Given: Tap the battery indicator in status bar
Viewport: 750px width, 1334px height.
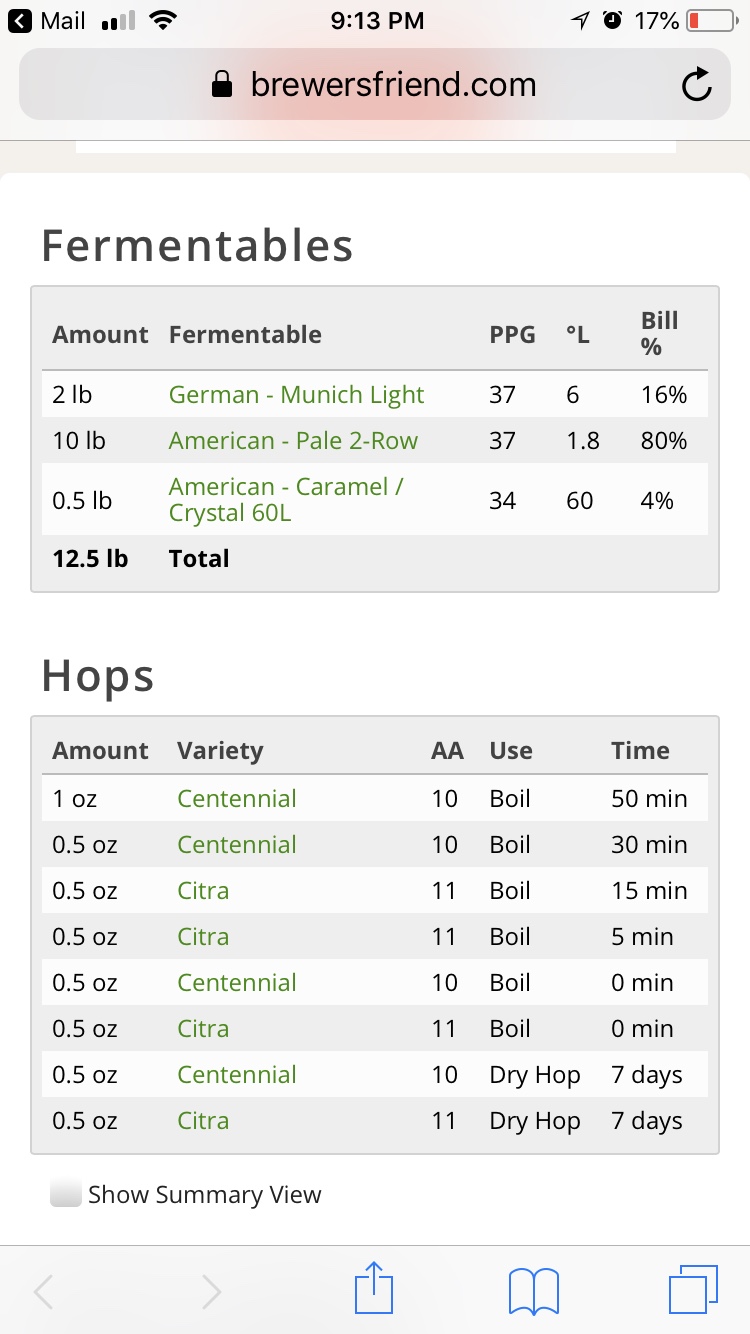Looking at the screenshot, I should [711, 20].
